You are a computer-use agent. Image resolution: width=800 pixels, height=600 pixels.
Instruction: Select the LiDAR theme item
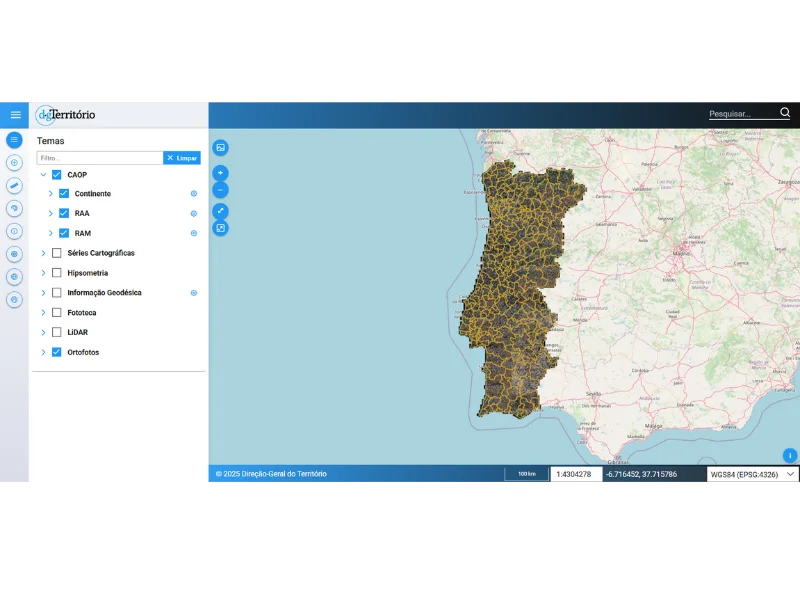78,332
